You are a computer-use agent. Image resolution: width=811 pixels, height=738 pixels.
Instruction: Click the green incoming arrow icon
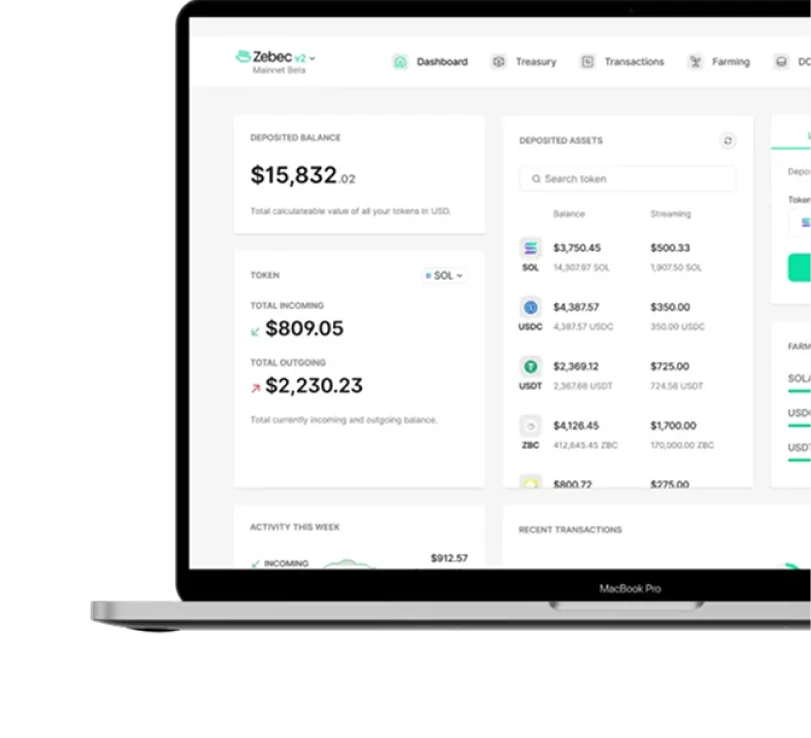click(256, 330)
